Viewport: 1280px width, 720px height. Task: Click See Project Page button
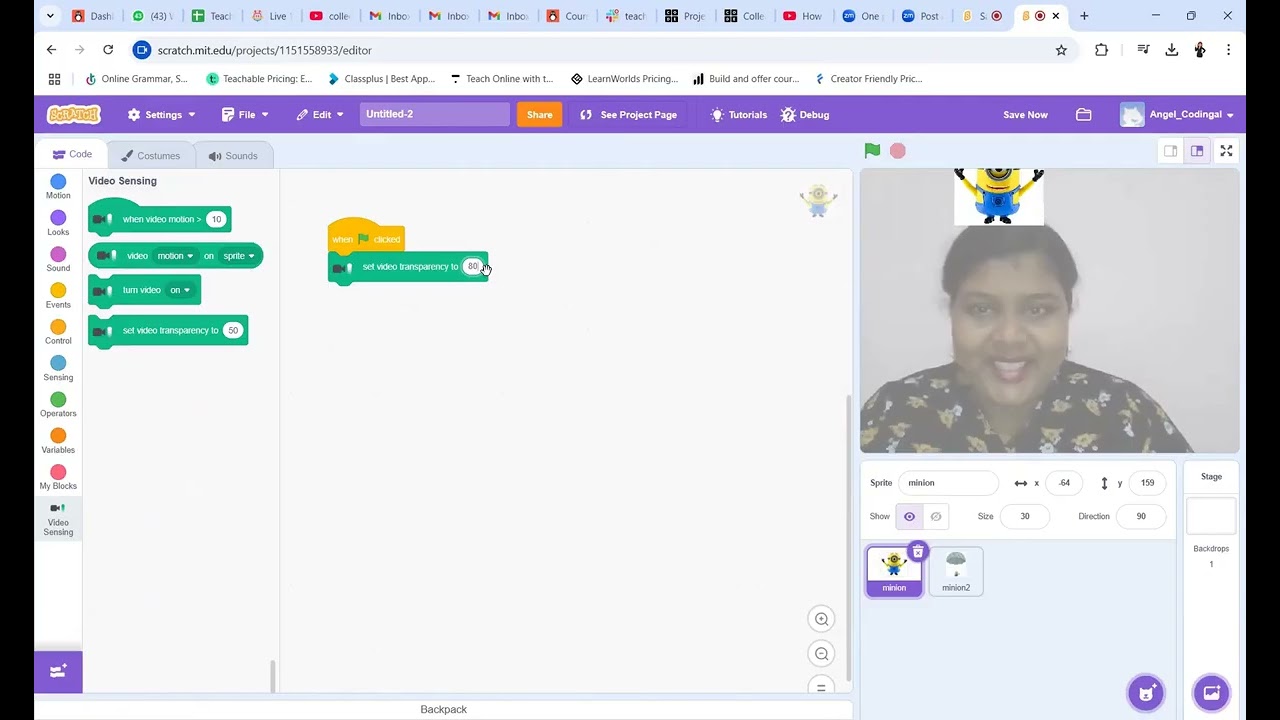tap(628, 114)
